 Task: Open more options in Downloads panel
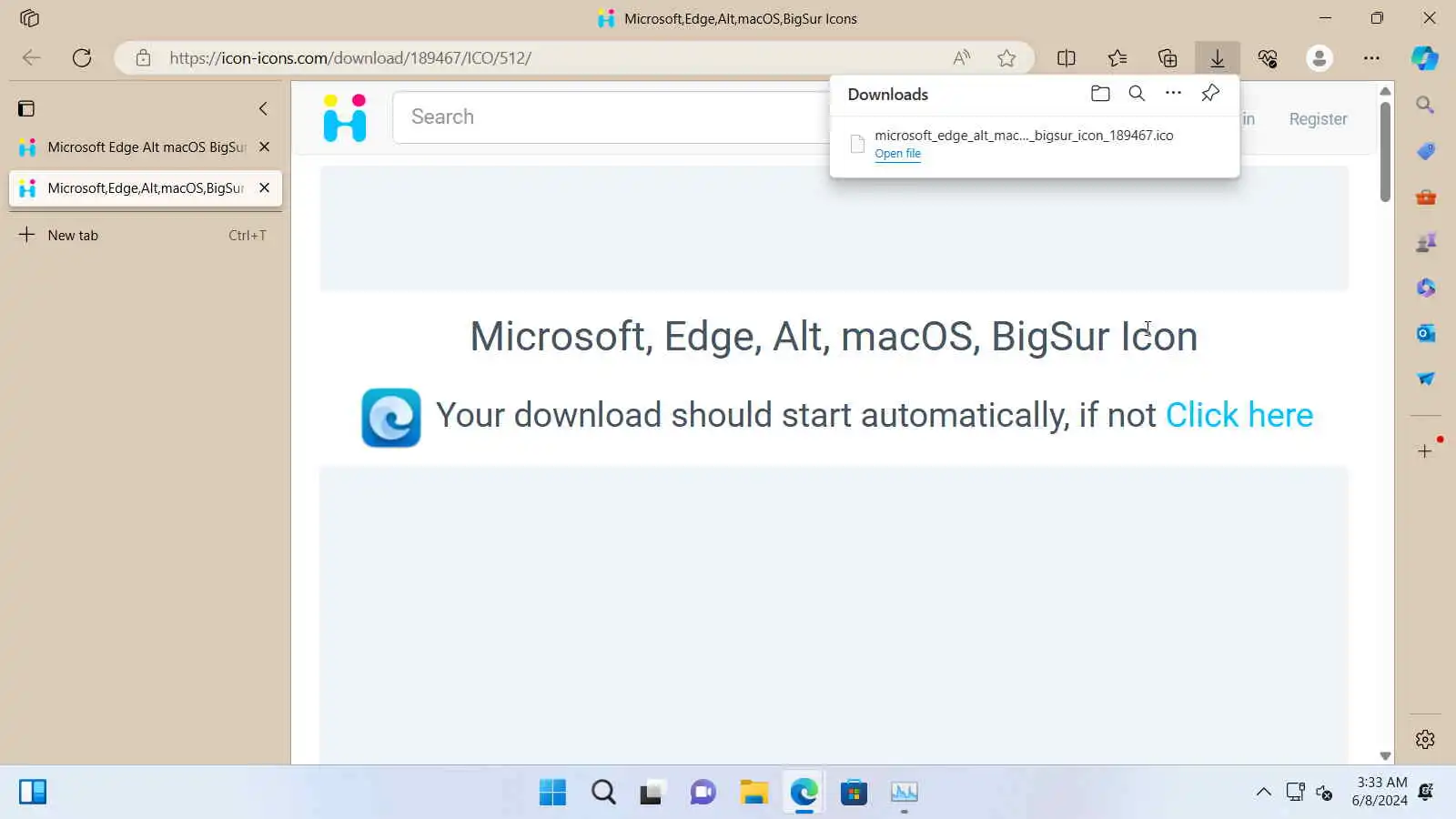coord(1174,94)
